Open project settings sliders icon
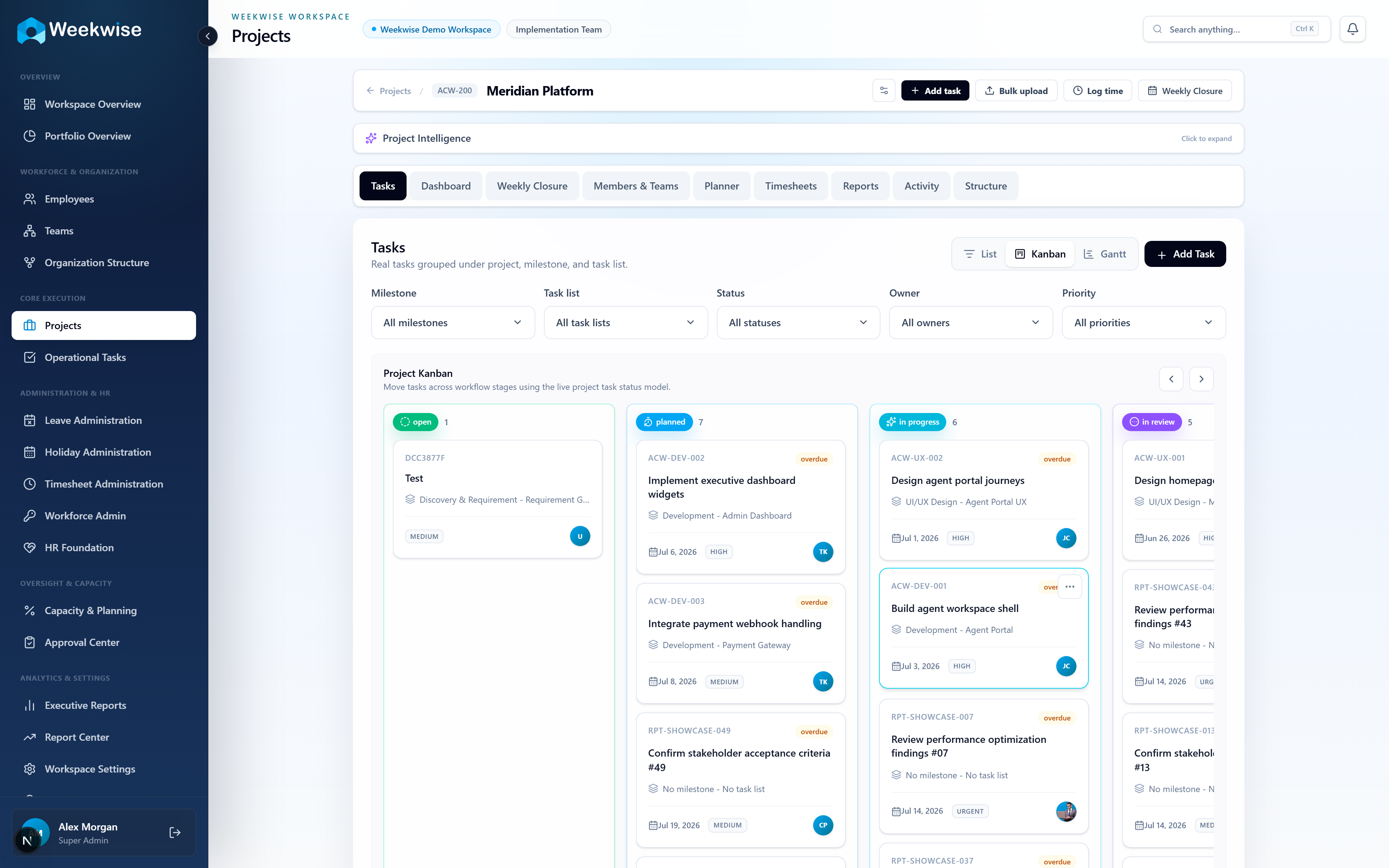Image resolution: width=1389 pixels, height=868 pixels. tap(884, 91)
